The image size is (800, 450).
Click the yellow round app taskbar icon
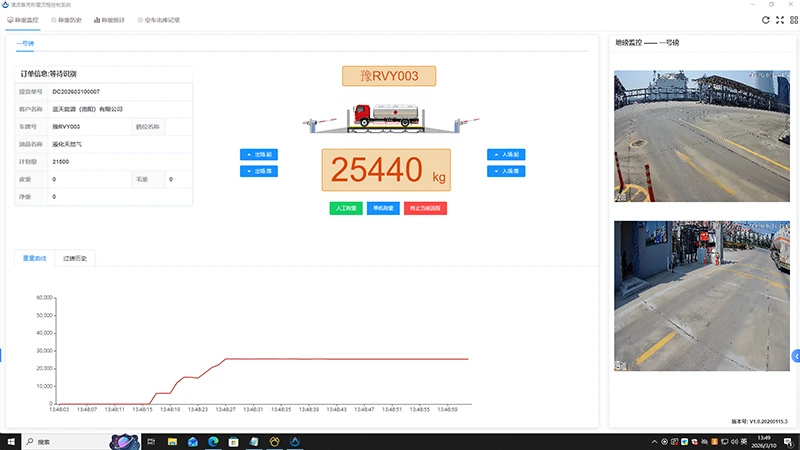(274, 442)
